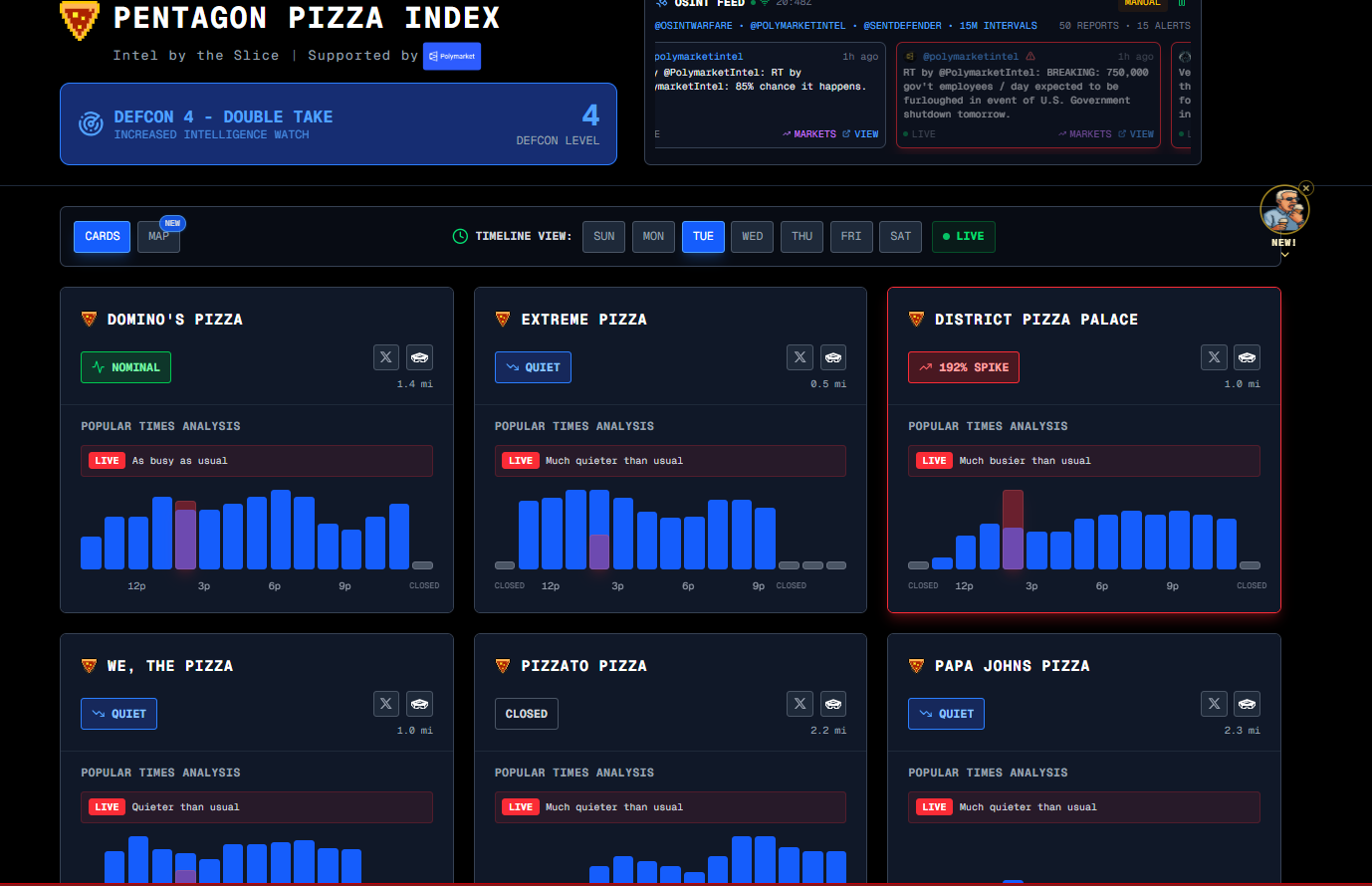Click X icon on We, The Pizza card

coord(386,704)
